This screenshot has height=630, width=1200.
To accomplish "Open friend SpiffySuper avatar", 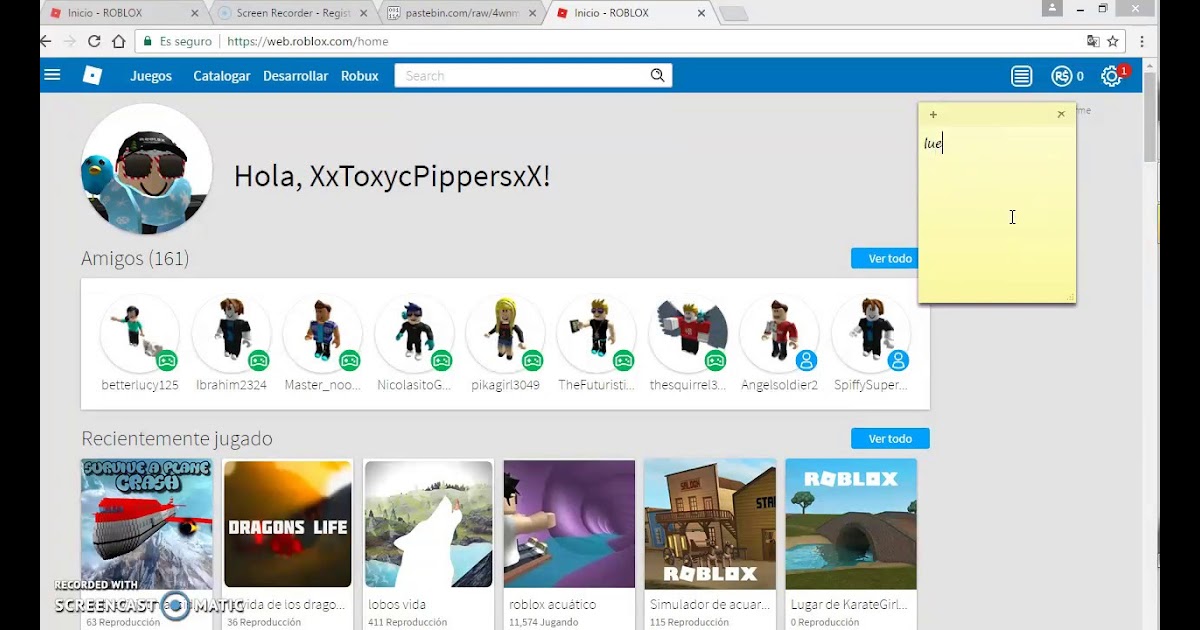I will point(871,334).
